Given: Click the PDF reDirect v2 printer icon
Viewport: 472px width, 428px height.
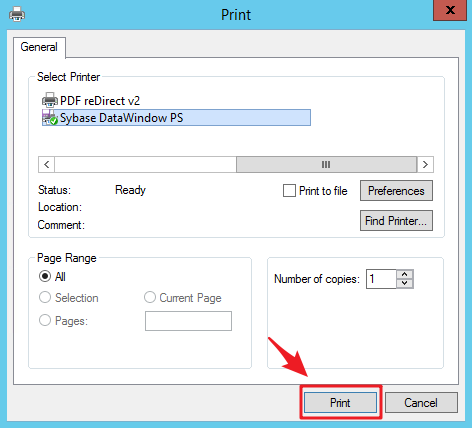Looking at the screenshot, I should (50, 100).
